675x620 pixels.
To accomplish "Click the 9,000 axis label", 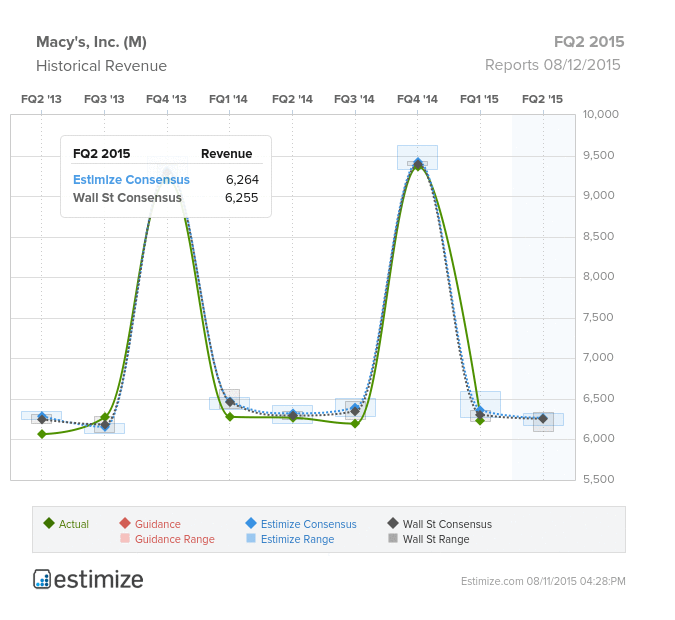I will click(x=598, y=195).
